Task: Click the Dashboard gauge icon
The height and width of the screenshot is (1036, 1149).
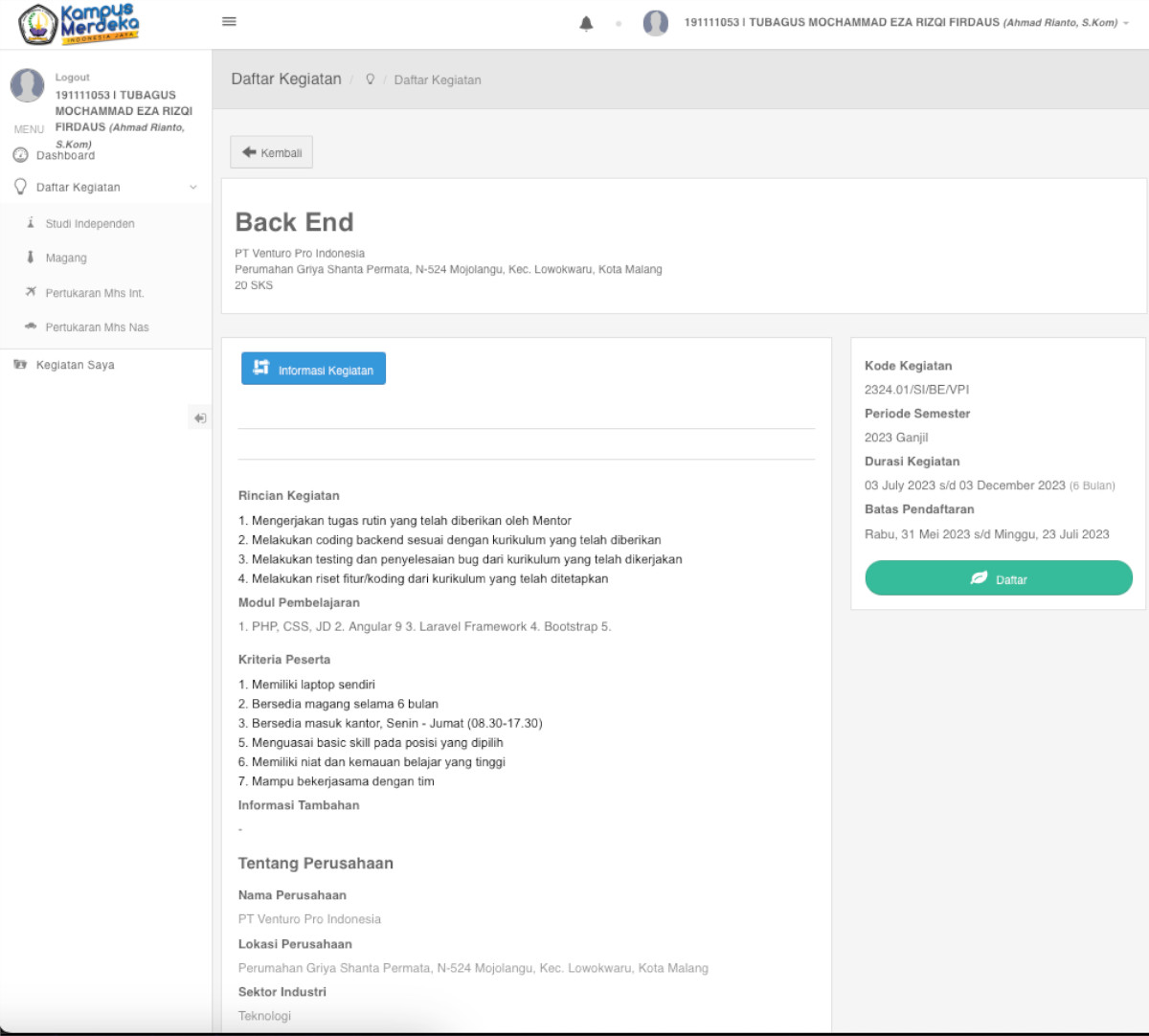Action: click(20, 155)
